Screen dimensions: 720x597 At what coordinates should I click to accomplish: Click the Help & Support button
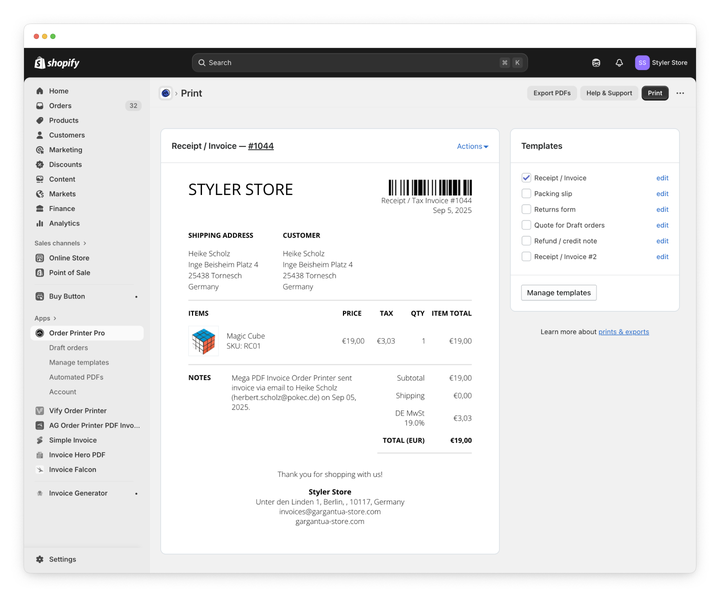[x=609, y=93]
